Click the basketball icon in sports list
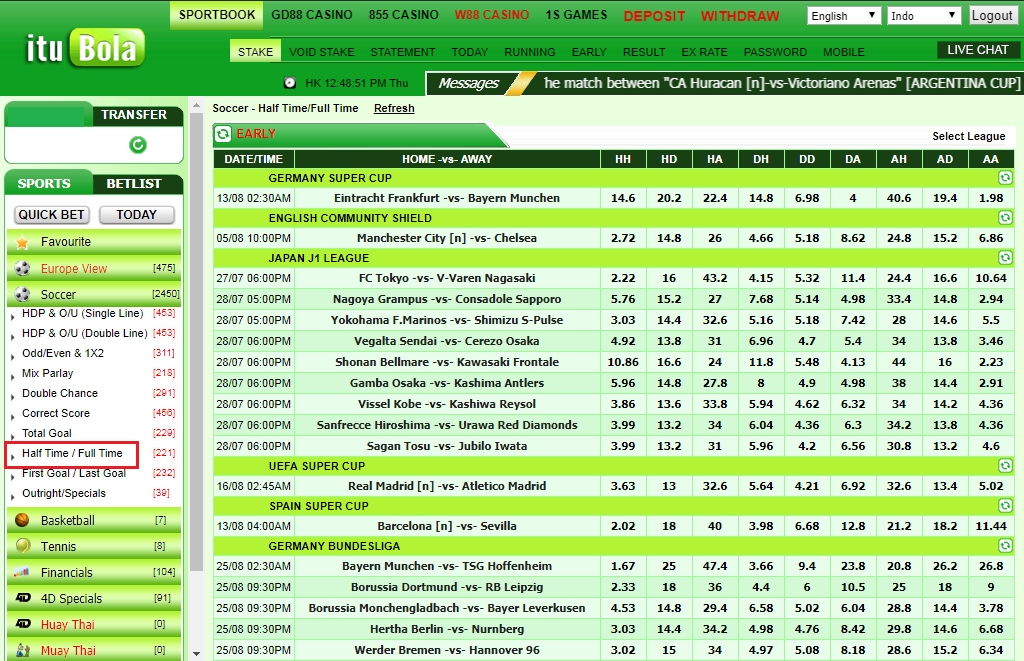The width and height of the screenshot is (1024, 661). click(x=22, y=520)
